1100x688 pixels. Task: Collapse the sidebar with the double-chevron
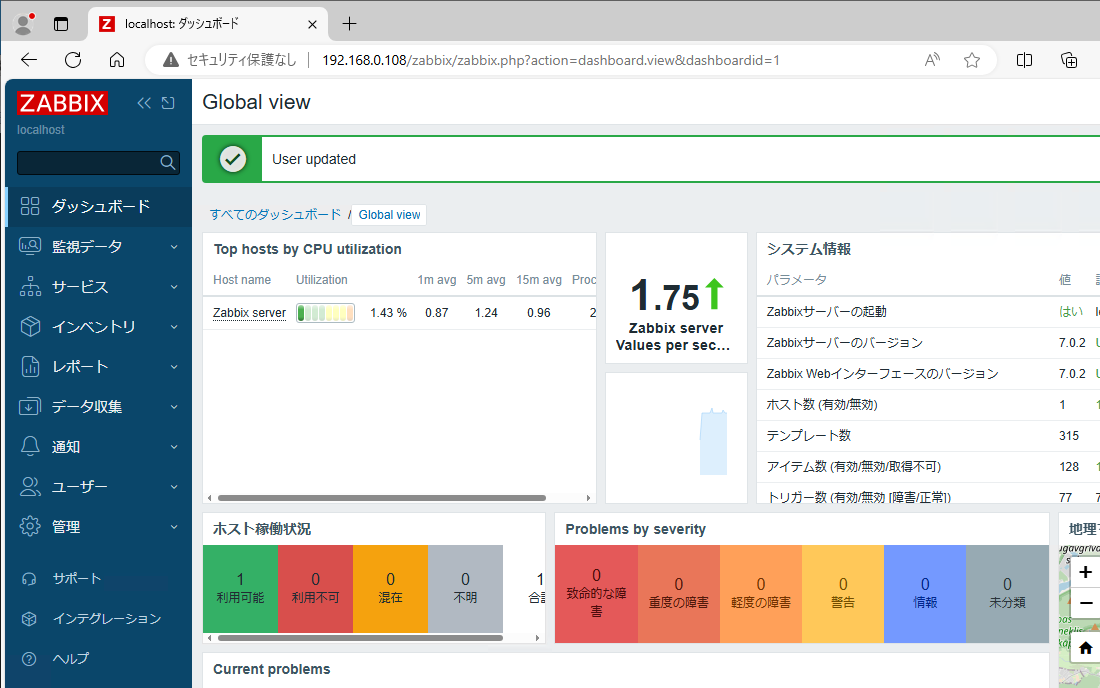click(x=143, y=102)
